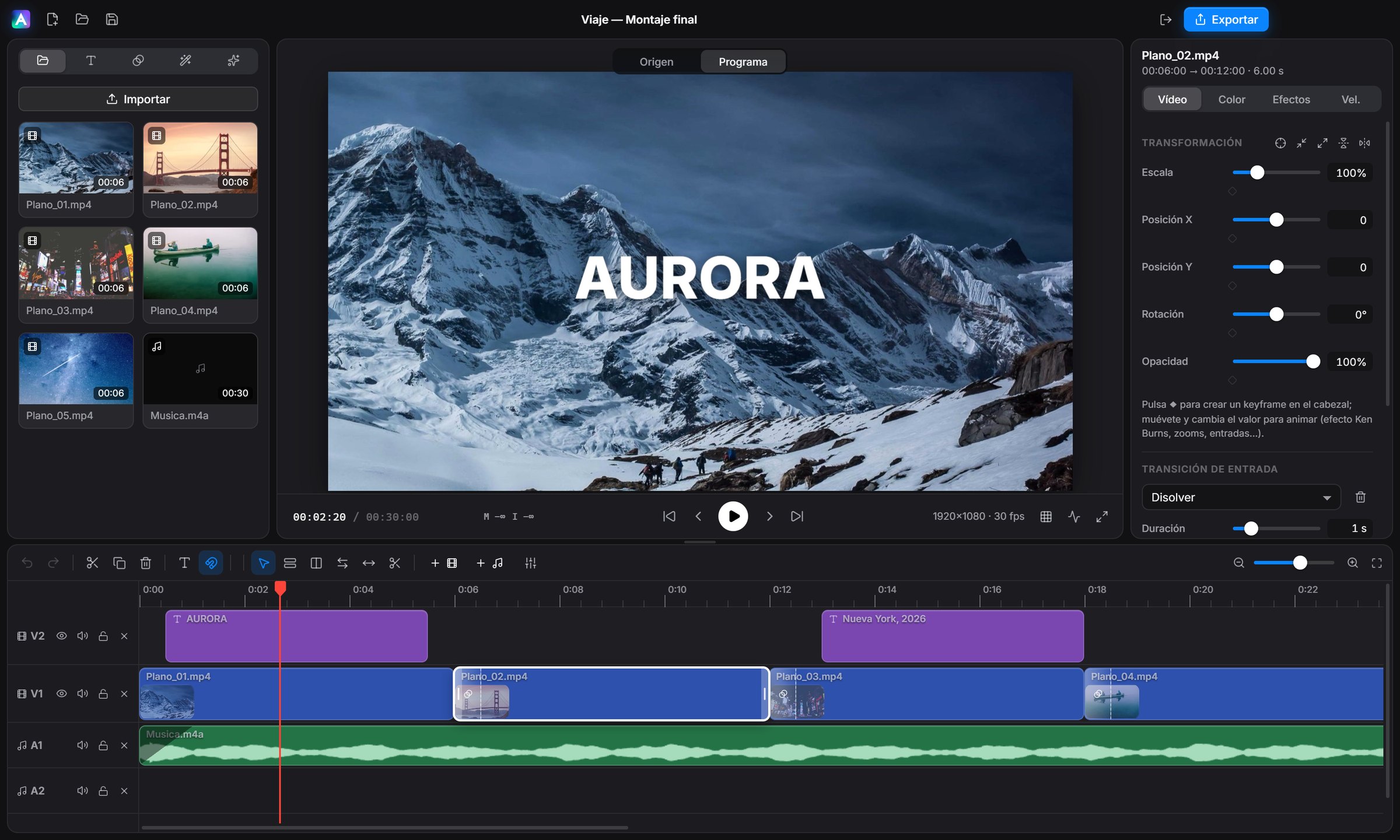
Task: Click the save project icon
Action: point(112,19)
